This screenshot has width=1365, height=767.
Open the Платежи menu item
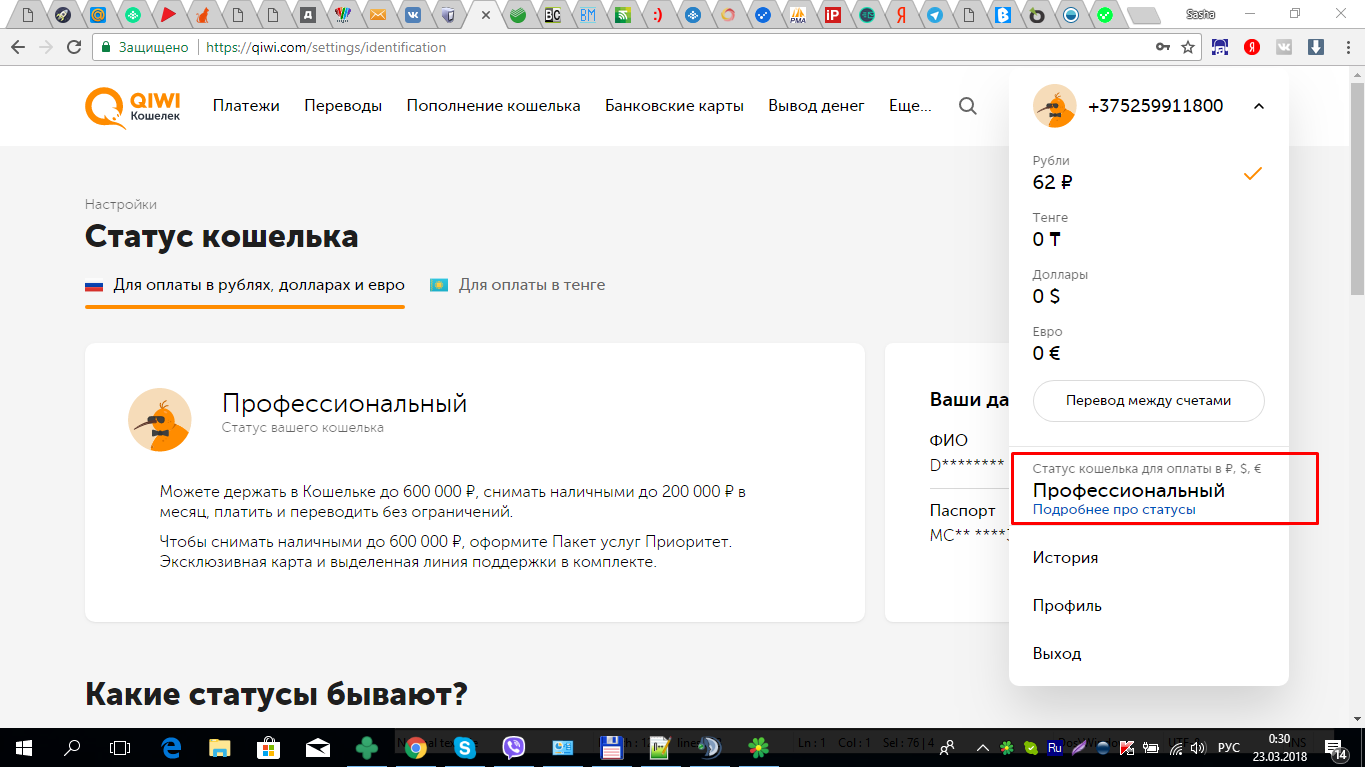click(246, 106)
